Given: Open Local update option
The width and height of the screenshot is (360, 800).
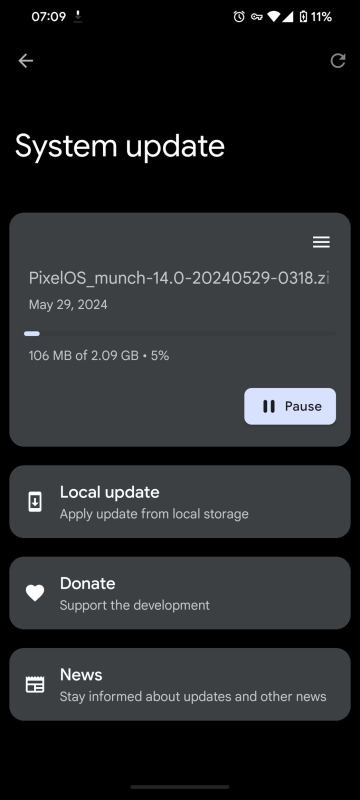Looking at the screenshot, I should (x=179, y=502).
